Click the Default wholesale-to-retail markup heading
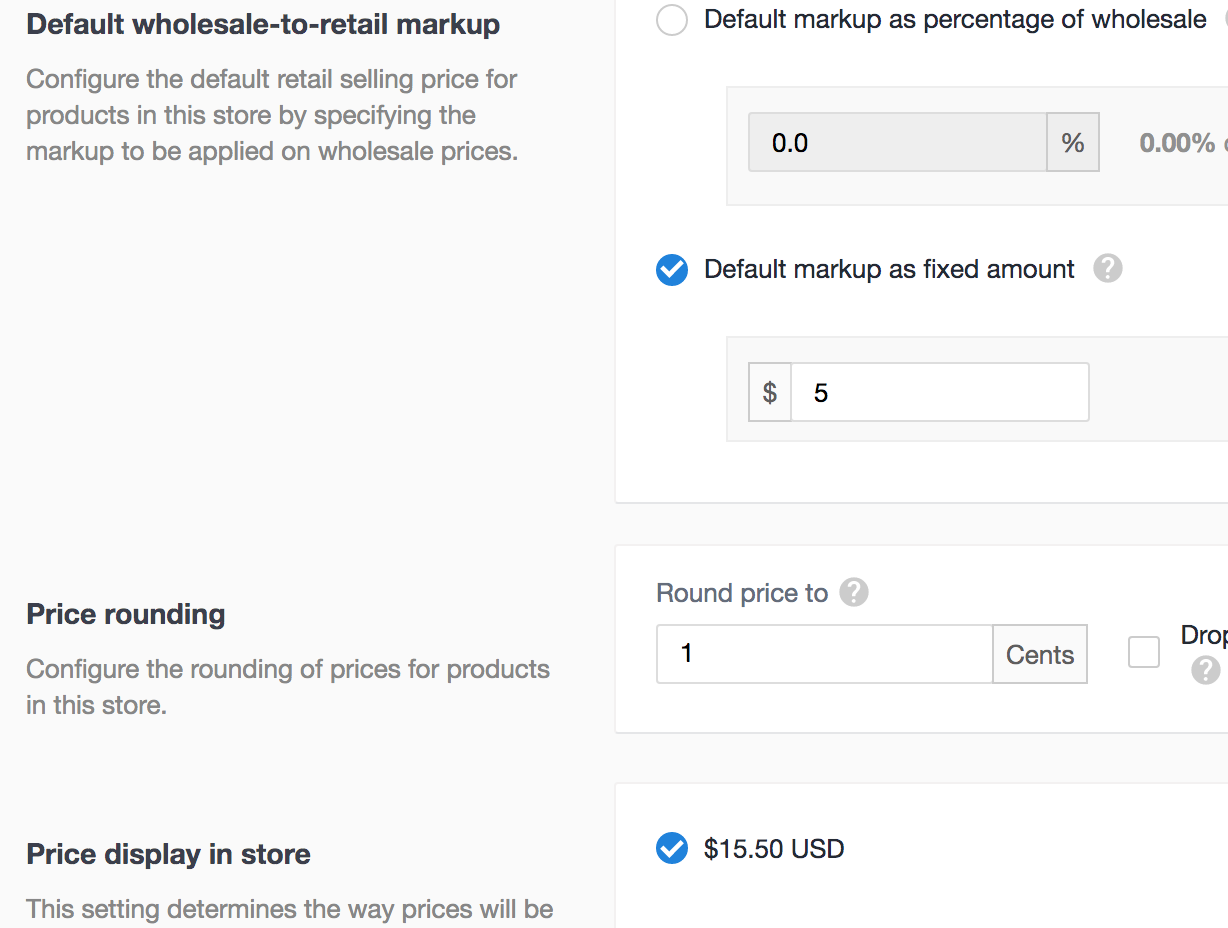Viewport: 1228px width, 928px height. [x=263, y=24]
